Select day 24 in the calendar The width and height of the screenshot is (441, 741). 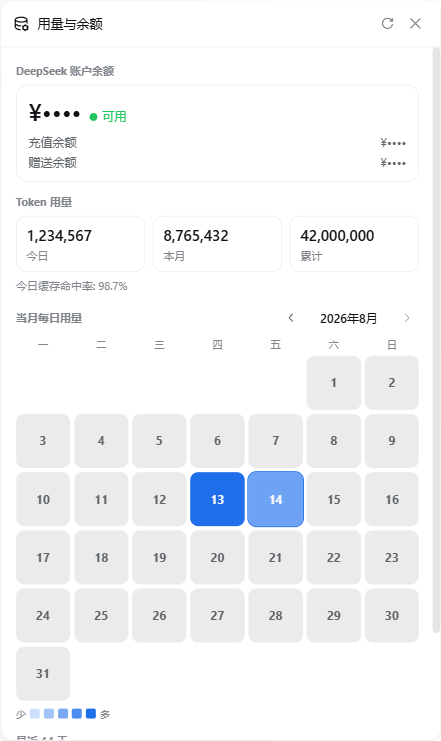pyautogui.click(x=43, y=615)
